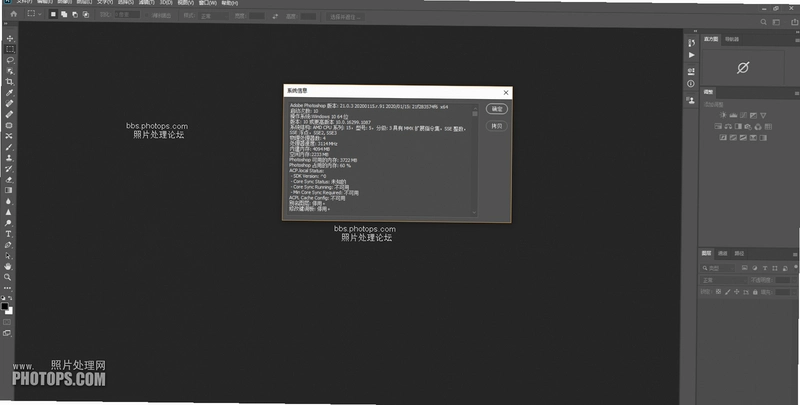The width and height of the screenshot is (800, 405).
Task: Toggle lock position in Layers panel
Action: coord(737,292)
